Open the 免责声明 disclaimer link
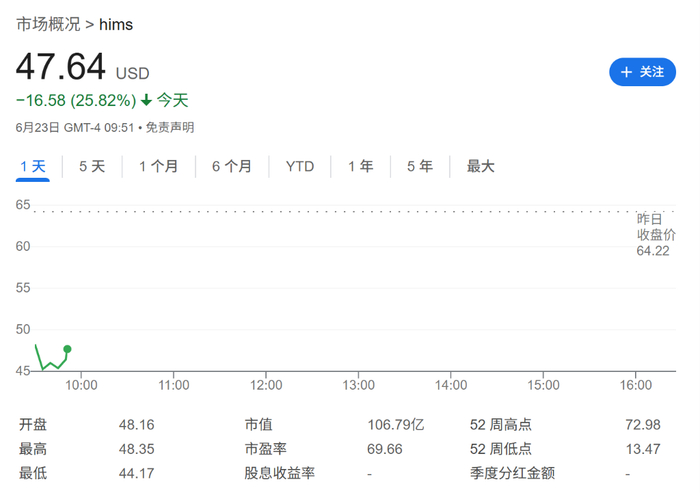This screenshot has height=493, width=700. 170,127
